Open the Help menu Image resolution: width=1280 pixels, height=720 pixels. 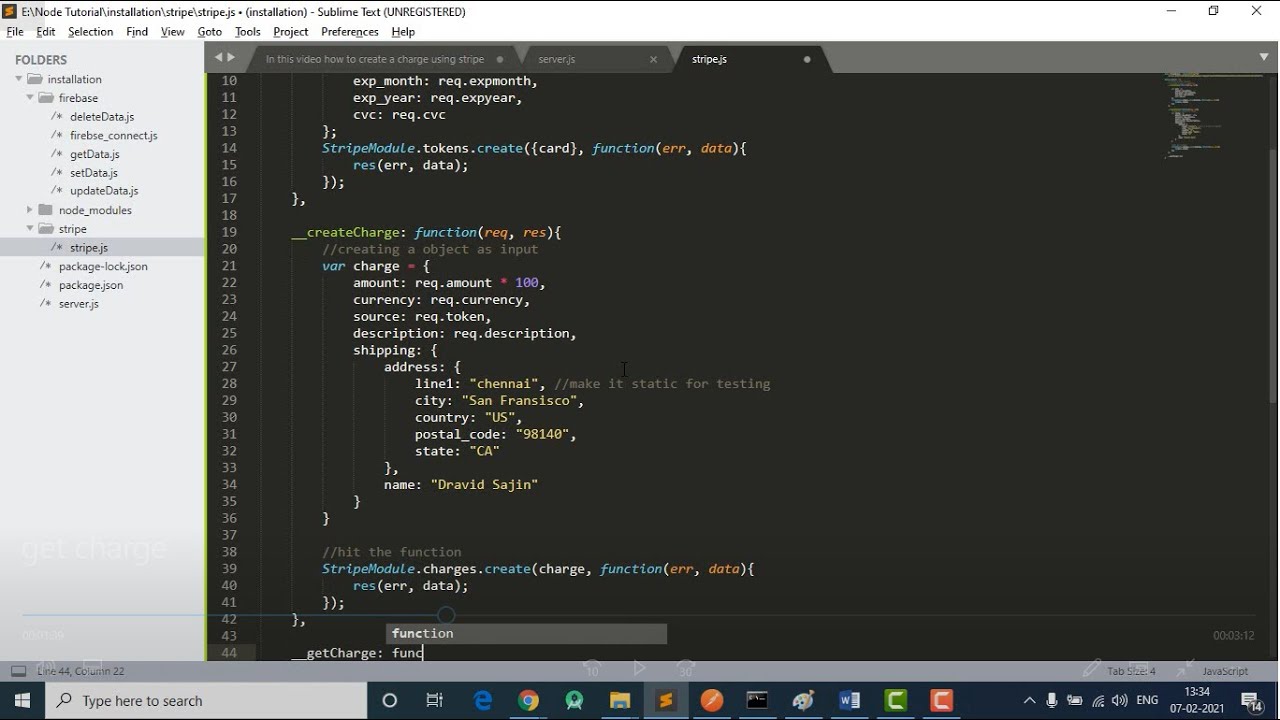403,32
